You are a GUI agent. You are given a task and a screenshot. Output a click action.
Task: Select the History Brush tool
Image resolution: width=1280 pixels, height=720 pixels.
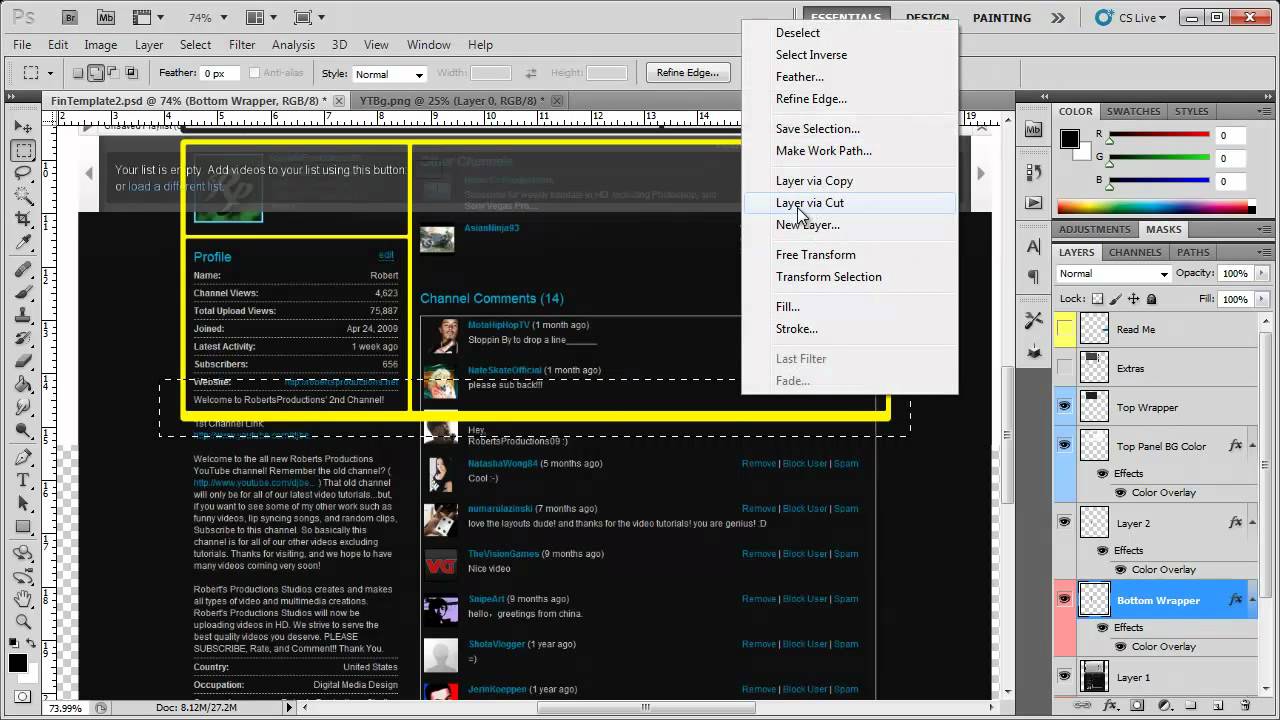click(x=23, y=339)
